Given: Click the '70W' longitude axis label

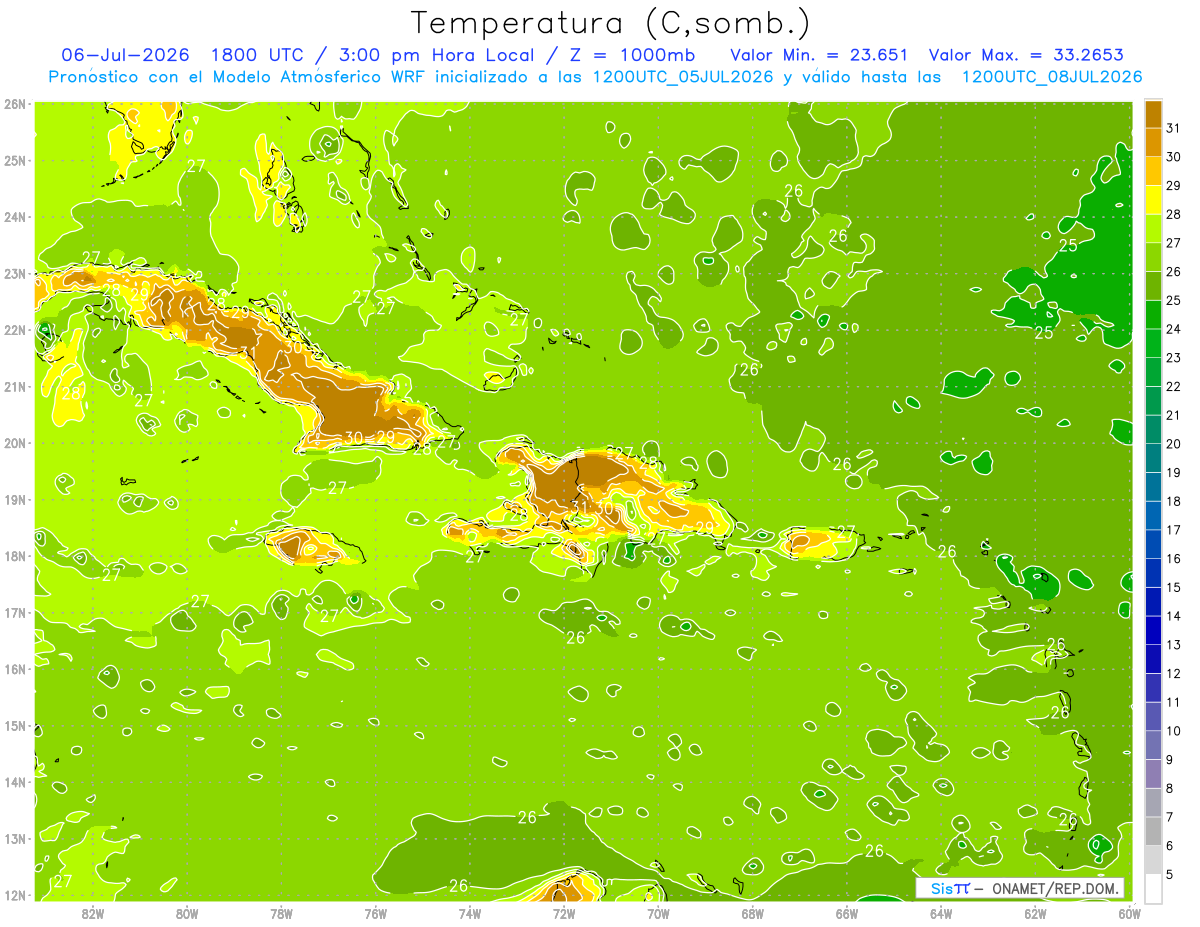Looking at the screenshot, I should pos(658,912).
